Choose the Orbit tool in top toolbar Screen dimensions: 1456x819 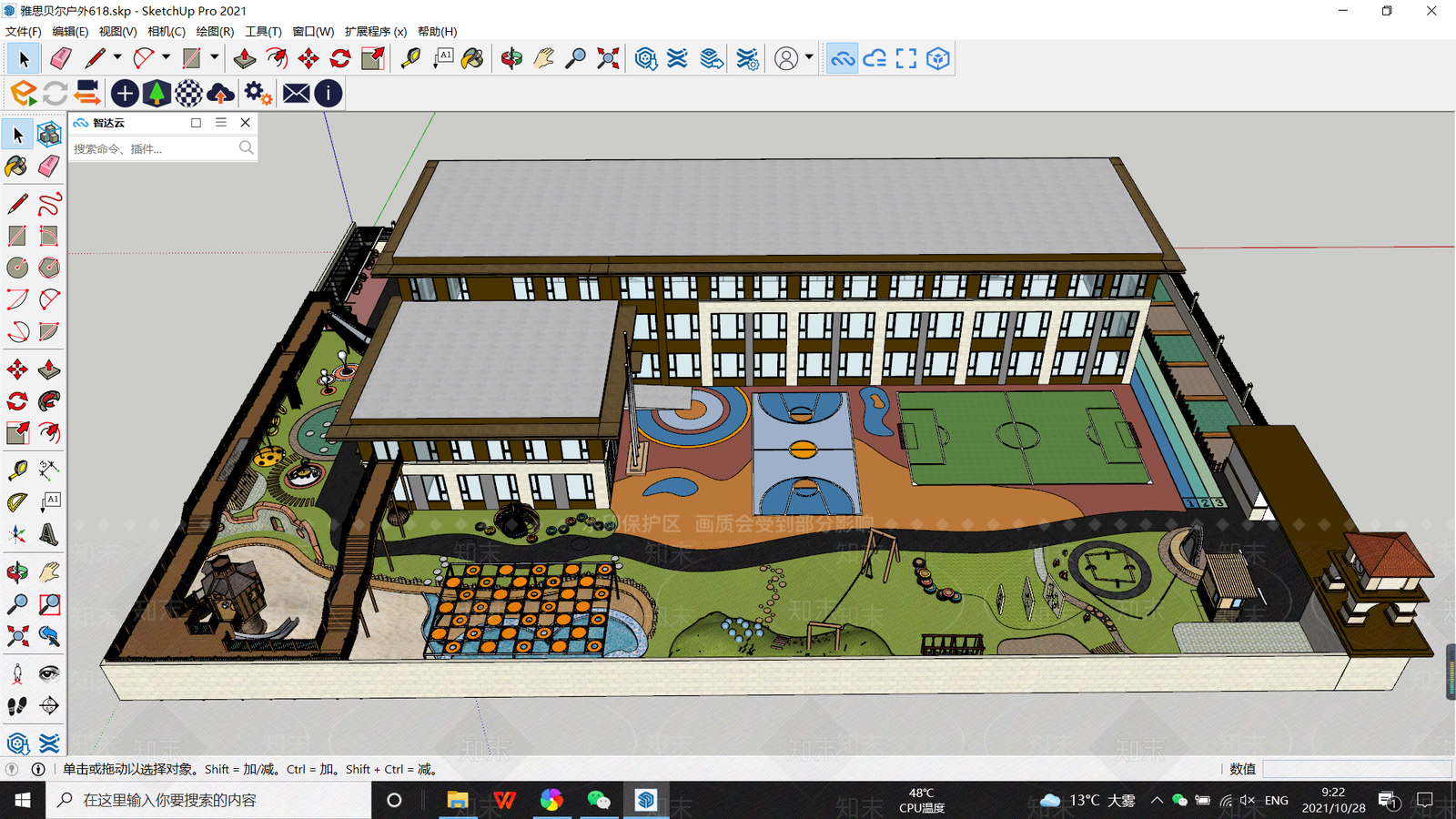511,59
